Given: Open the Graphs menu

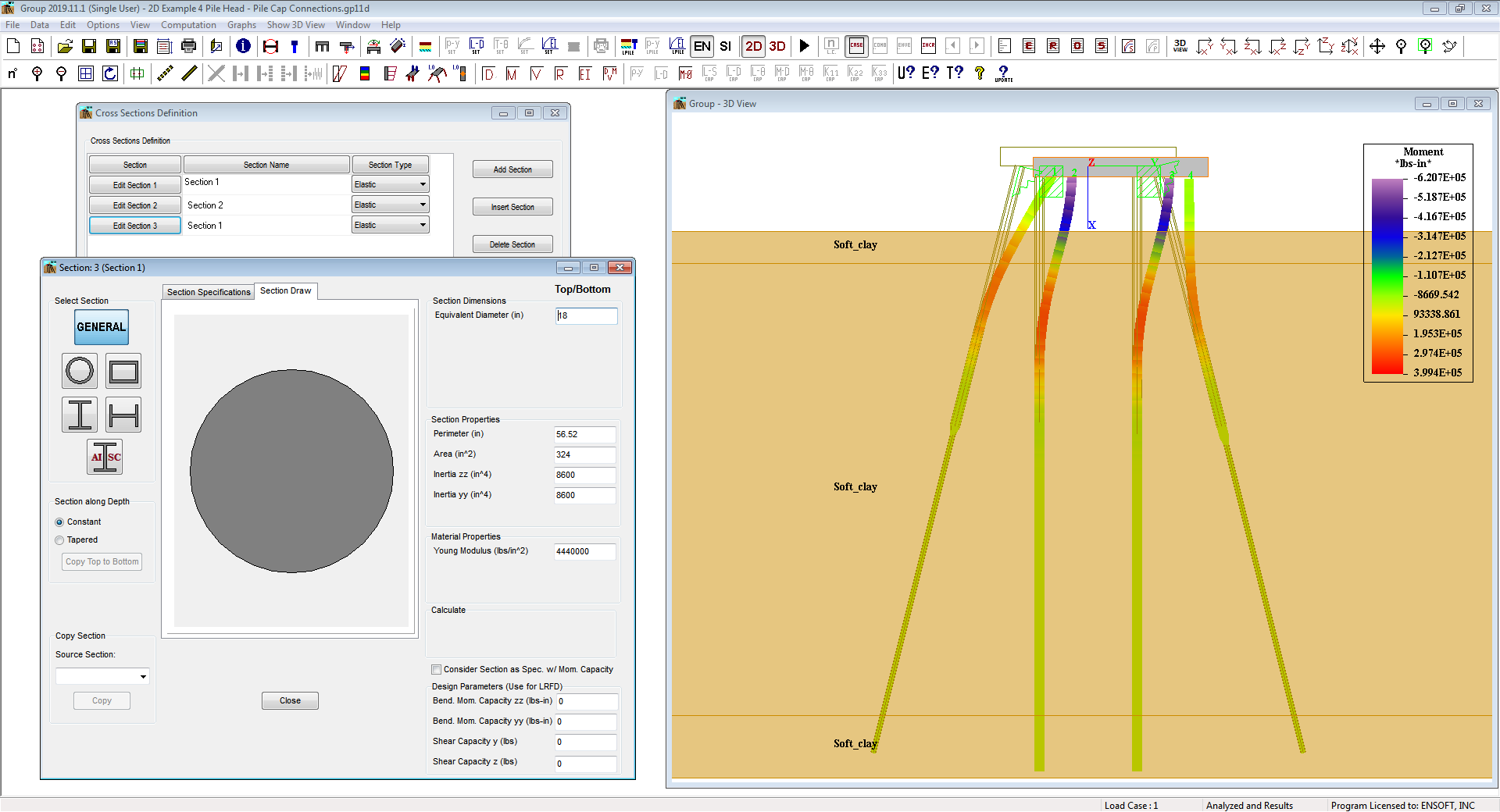Looking at the screenshot, I should click(x=241, y=25).
